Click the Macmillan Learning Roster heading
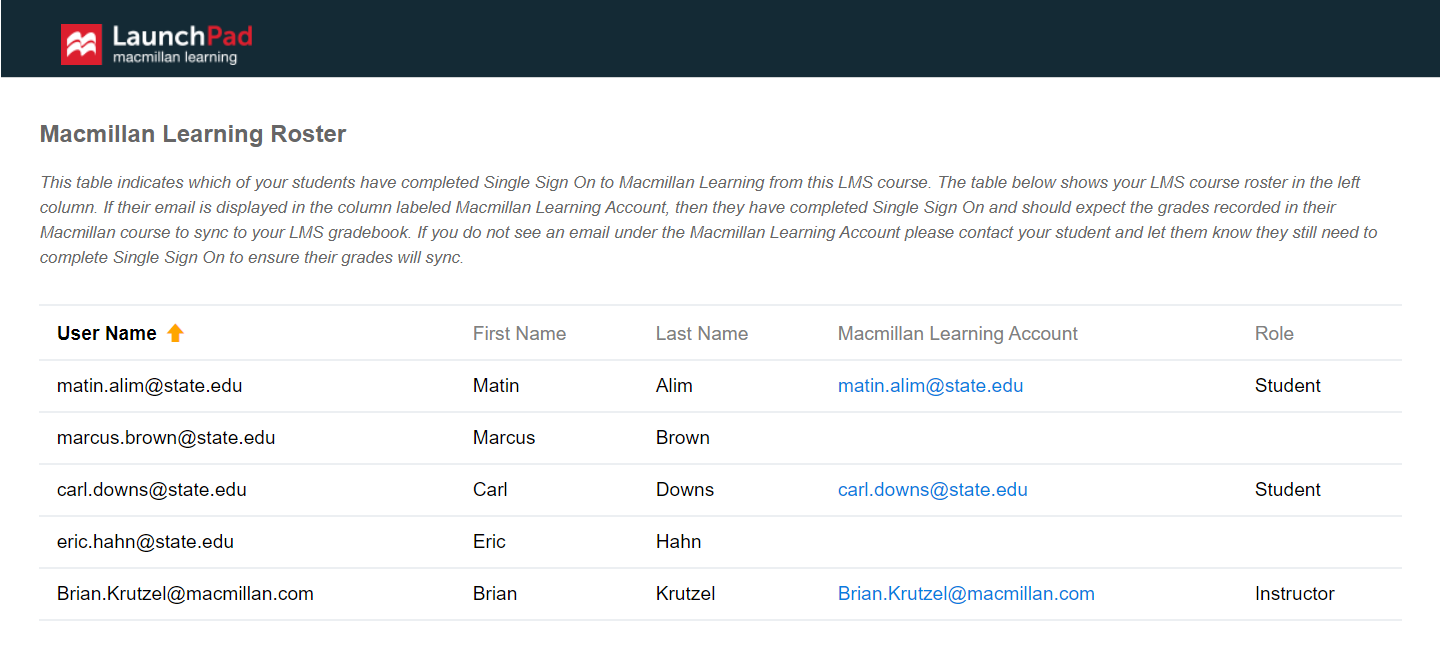Screen dimensions: 1440x648 [x=192, y=134]
